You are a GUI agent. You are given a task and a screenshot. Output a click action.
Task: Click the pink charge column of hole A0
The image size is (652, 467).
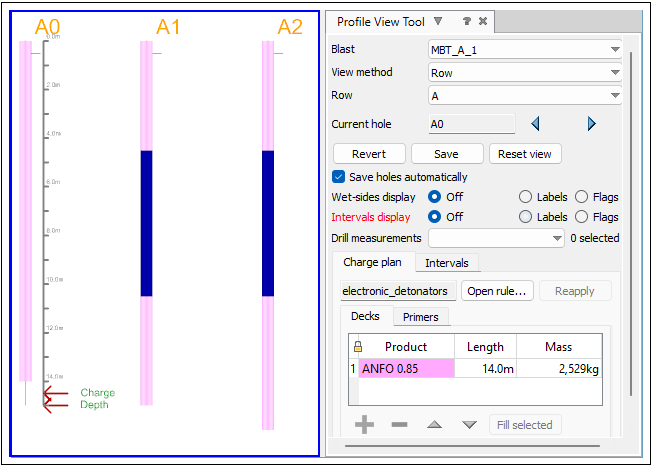pyautogui.click(x=25, y=211)
